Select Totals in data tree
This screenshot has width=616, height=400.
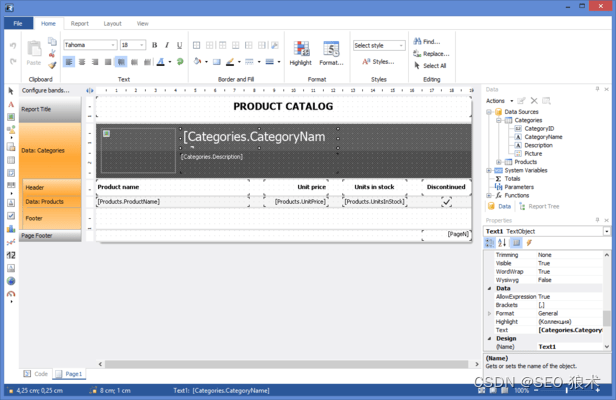tap(512, 179)
